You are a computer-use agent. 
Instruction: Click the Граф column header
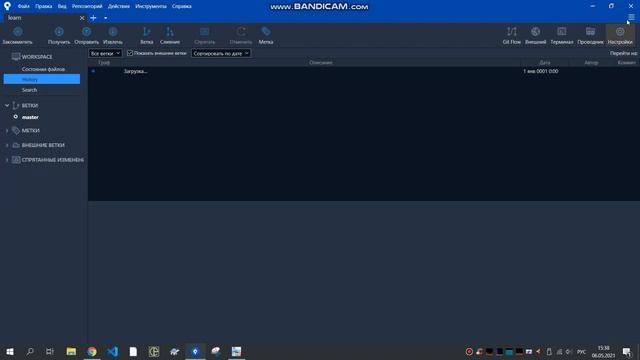(104, 62)
